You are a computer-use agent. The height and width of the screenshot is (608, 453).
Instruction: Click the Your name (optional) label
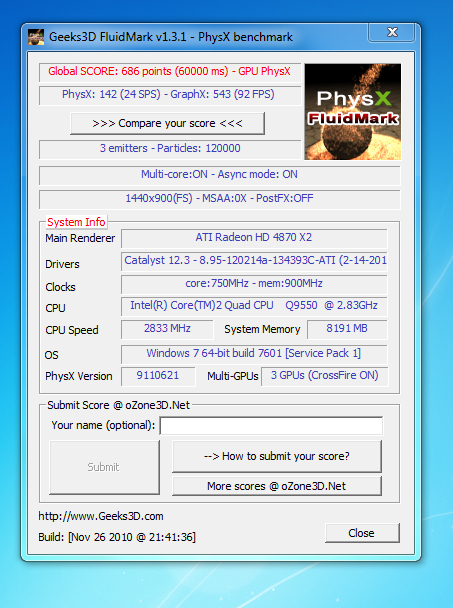tap(103, 425)
